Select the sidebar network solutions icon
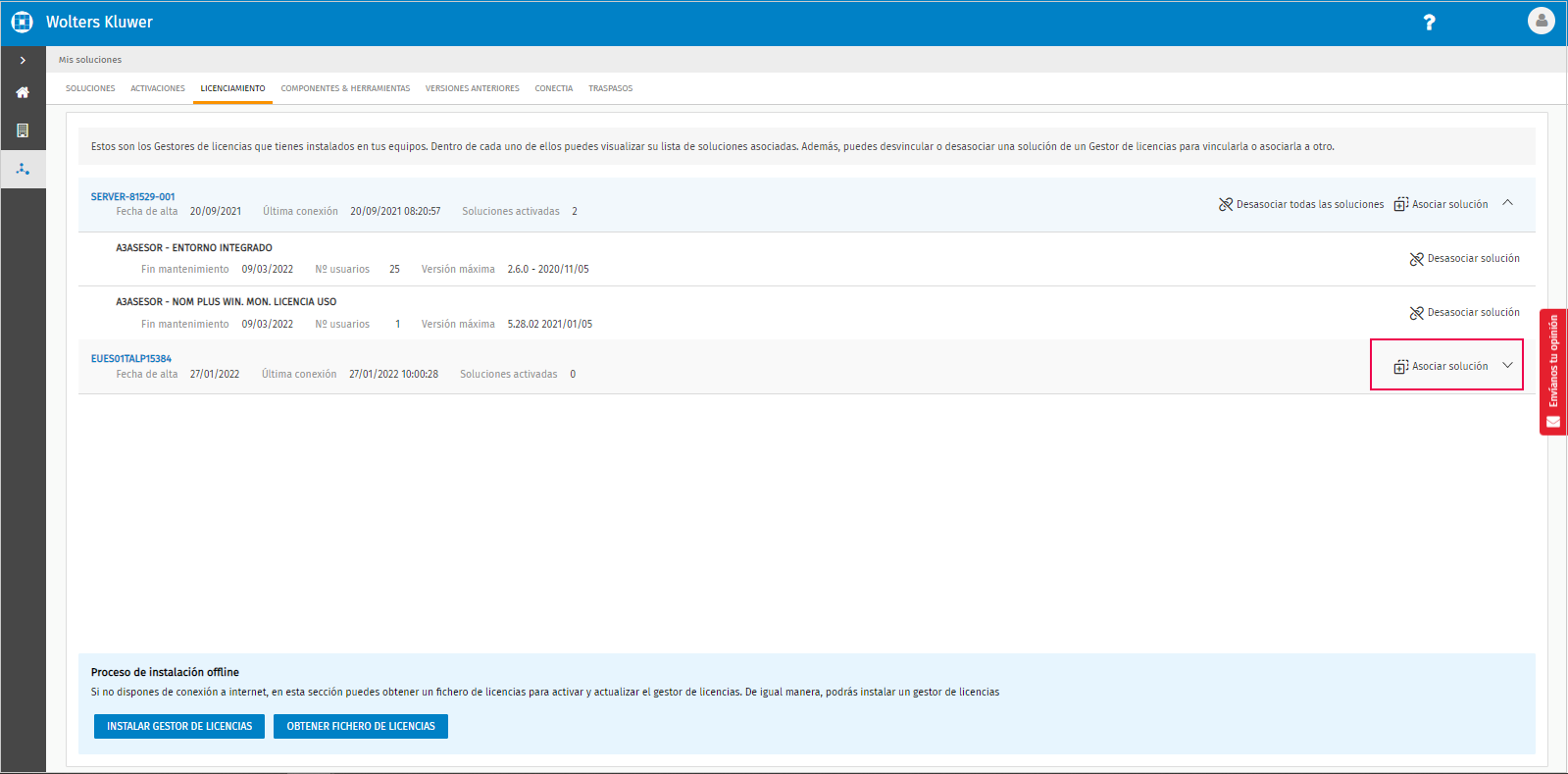1568x774 pixels. 23,169
